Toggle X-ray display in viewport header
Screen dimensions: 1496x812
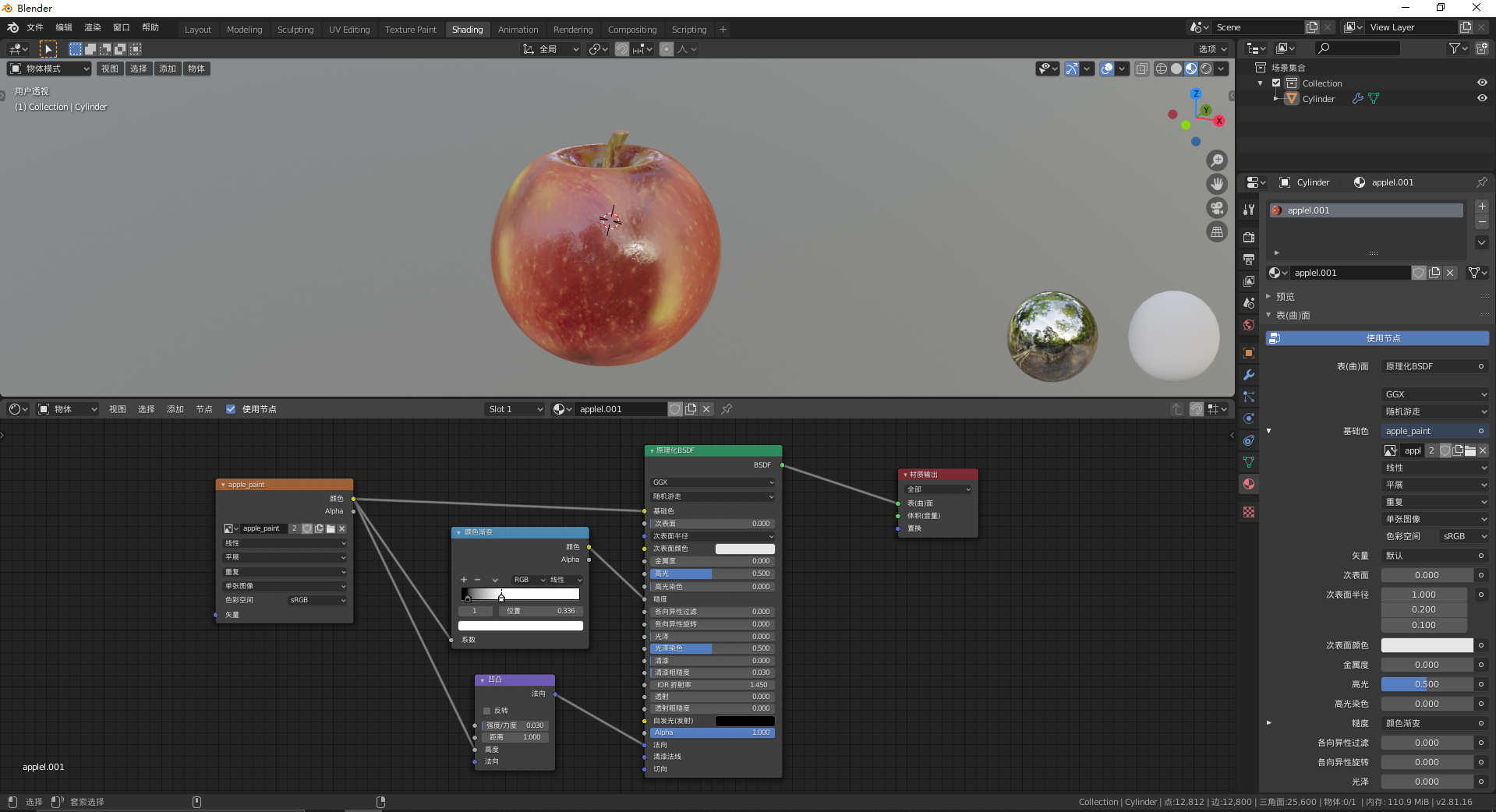point(1141,69)
